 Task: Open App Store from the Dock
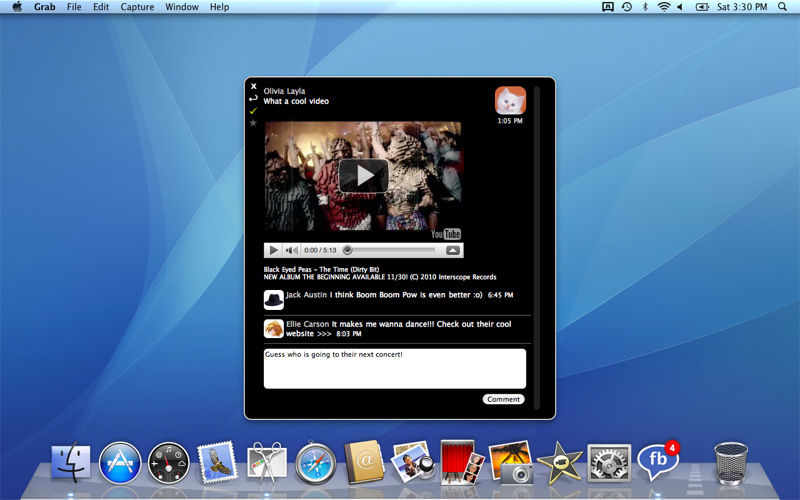point(120,463)
